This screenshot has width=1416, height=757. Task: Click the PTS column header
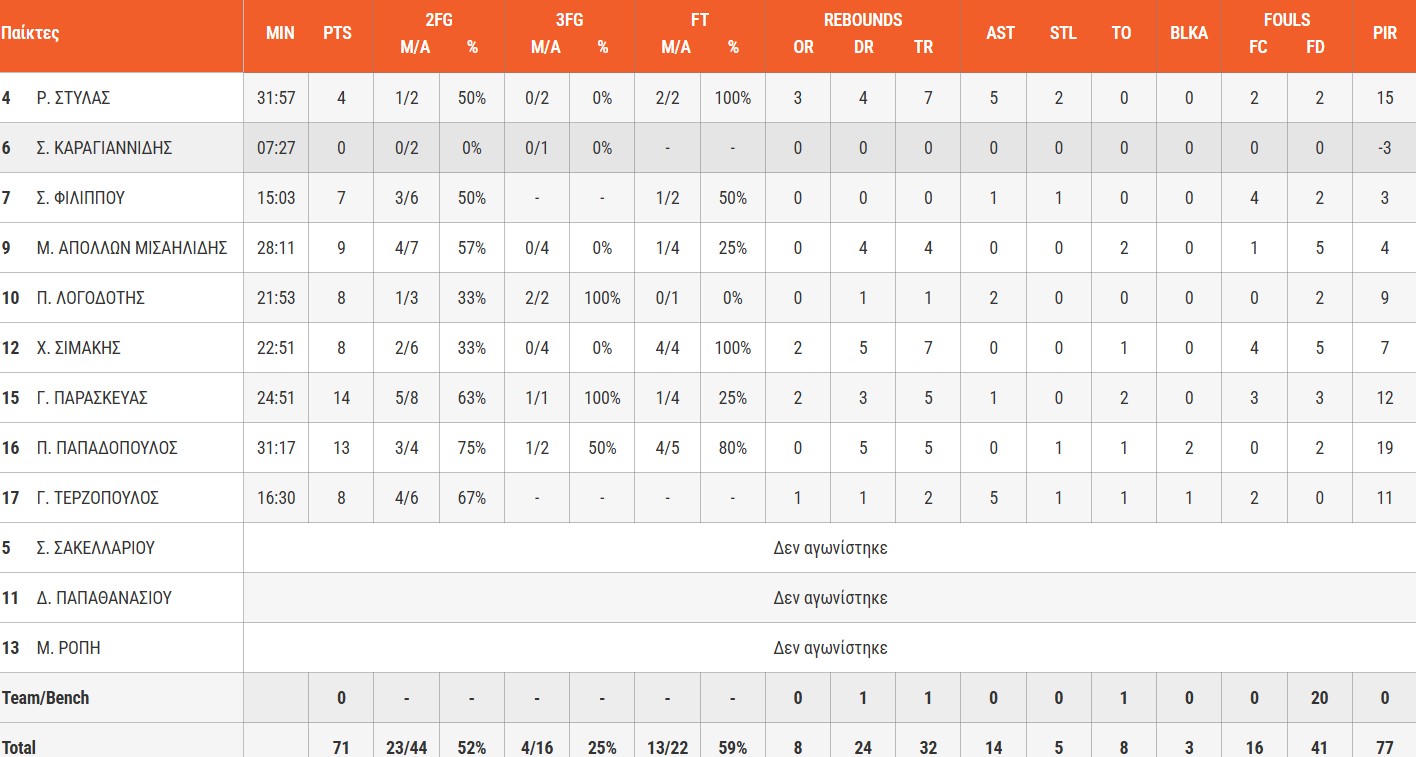[x=338, y=33]
